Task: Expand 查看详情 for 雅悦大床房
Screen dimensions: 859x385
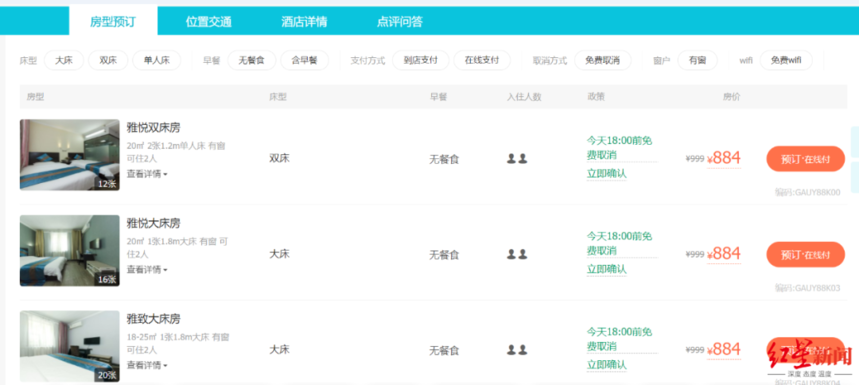Action: coord(147,269)
